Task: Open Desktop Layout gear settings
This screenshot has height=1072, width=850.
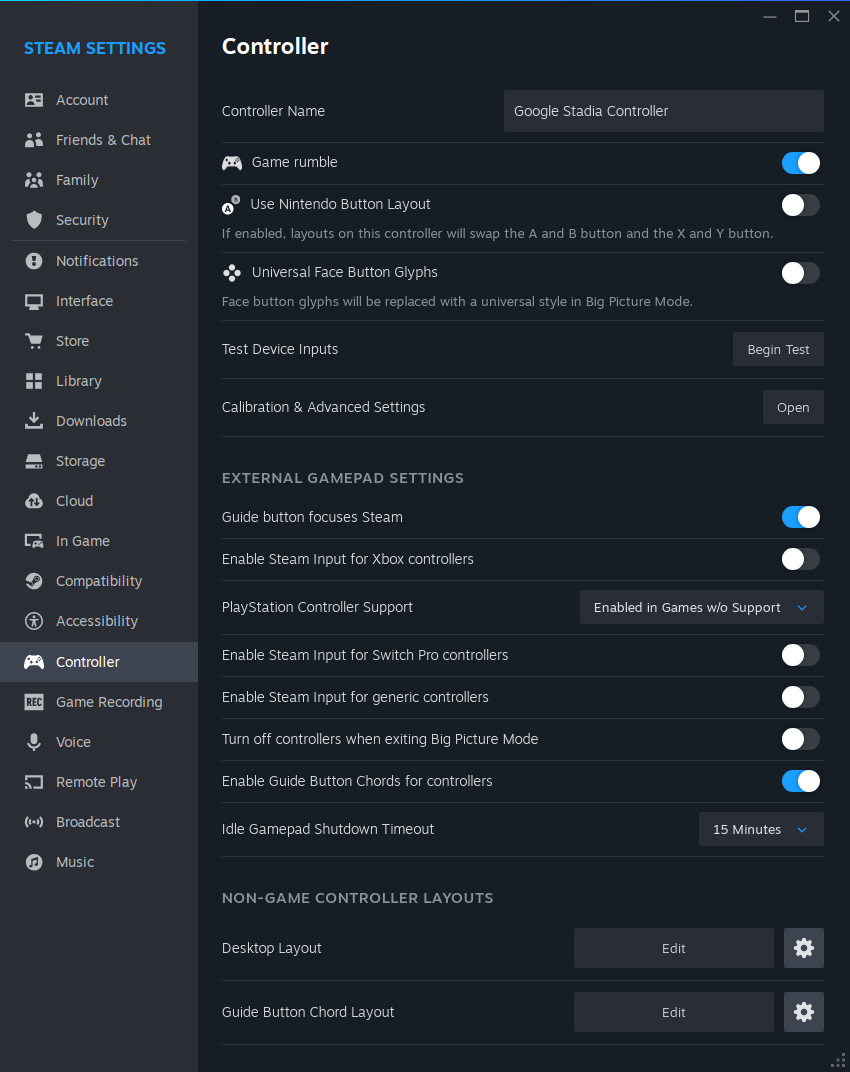Action: point(804,948)
